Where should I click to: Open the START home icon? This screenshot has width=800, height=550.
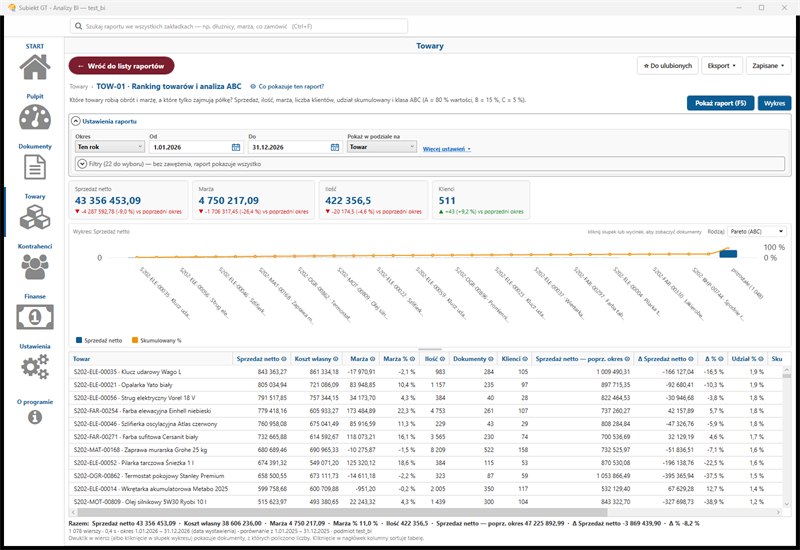tap(35, 67)
